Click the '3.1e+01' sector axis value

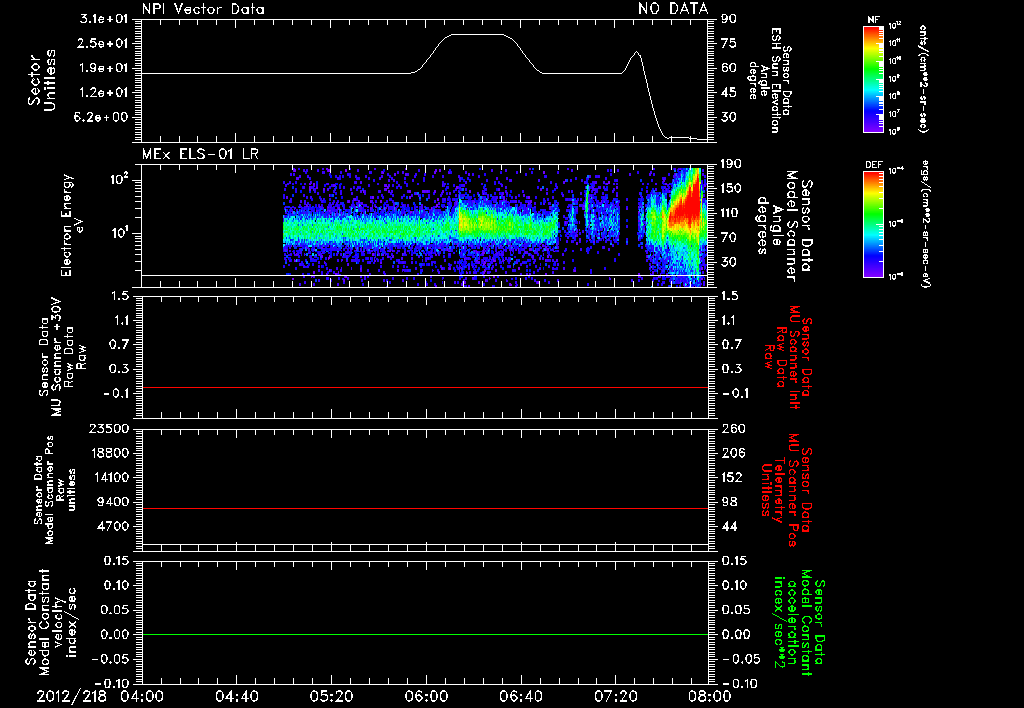104,18
